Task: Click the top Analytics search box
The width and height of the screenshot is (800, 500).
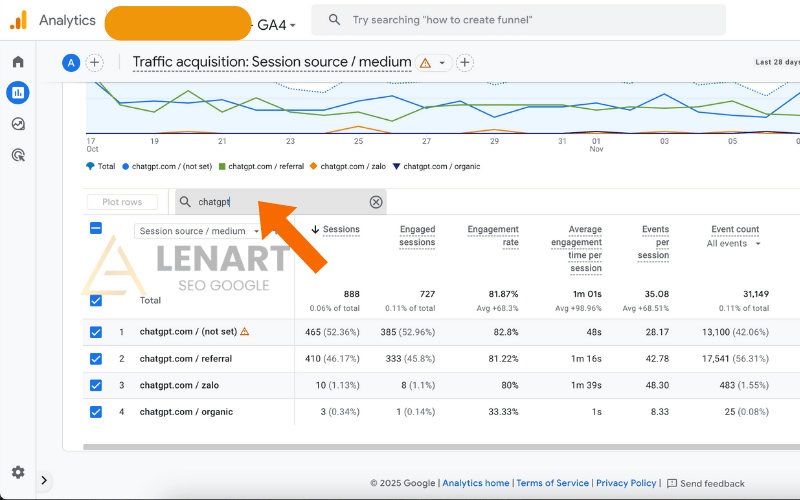Action: [518, 20]
